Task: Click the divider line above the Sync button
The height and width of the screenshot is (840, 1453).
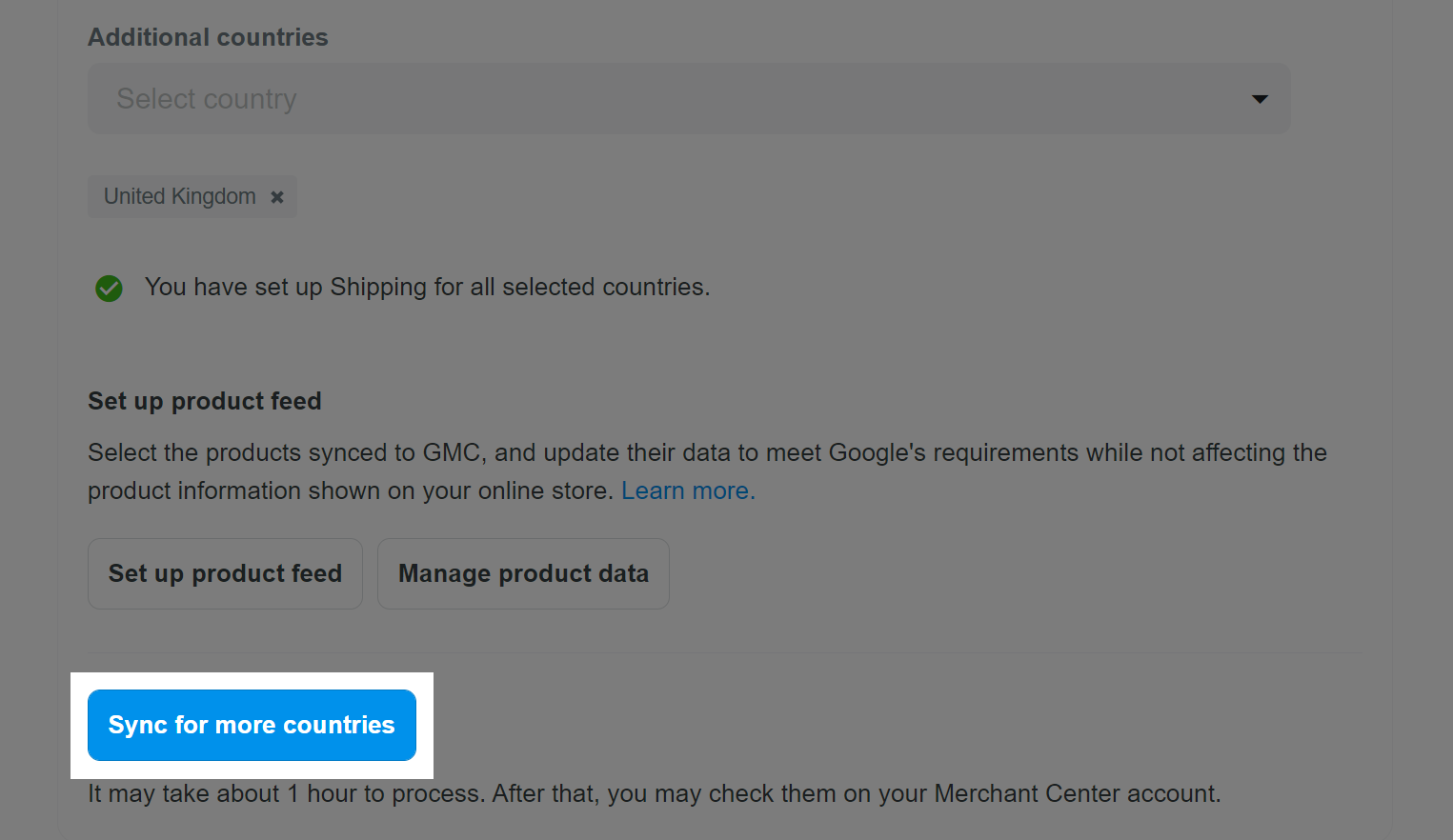Action: [724, 652]
